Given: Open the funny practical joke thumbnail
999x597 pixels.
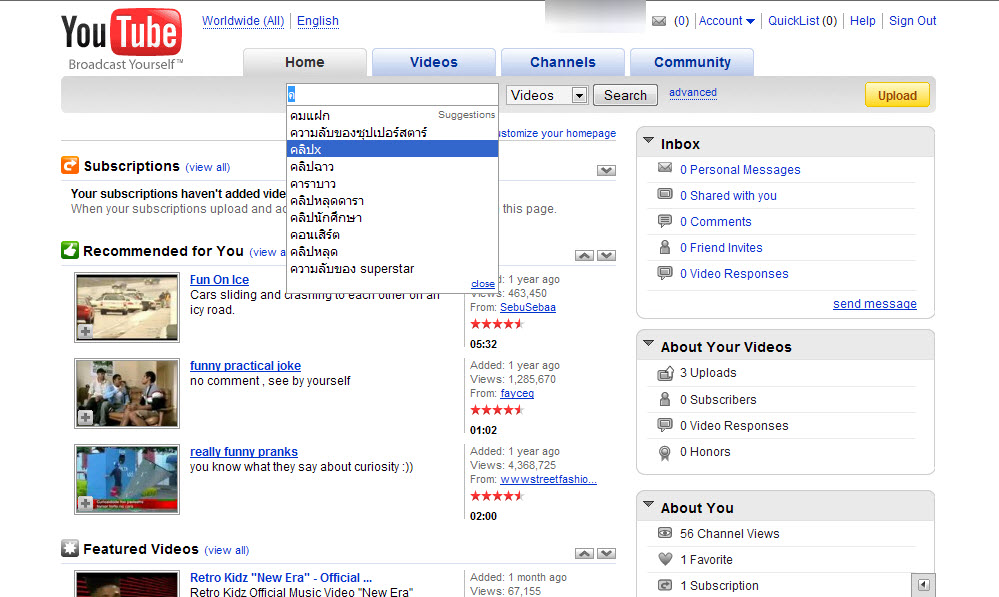Looking at the screenshot, I should pos(127,393).
